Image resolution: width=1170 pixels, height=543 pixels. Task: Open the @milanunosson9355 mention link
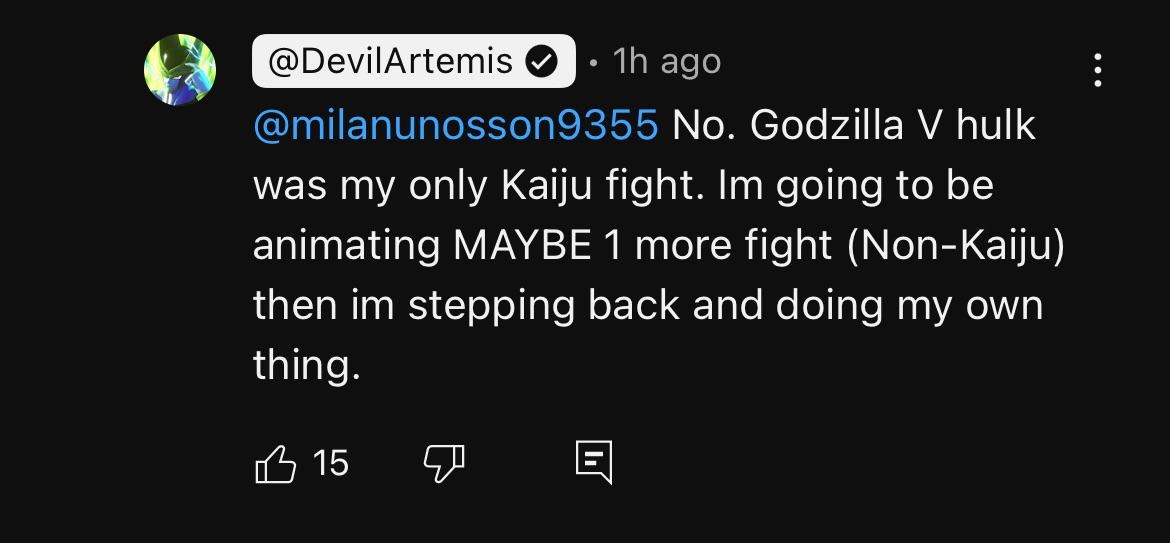click(x=456, y=126)
